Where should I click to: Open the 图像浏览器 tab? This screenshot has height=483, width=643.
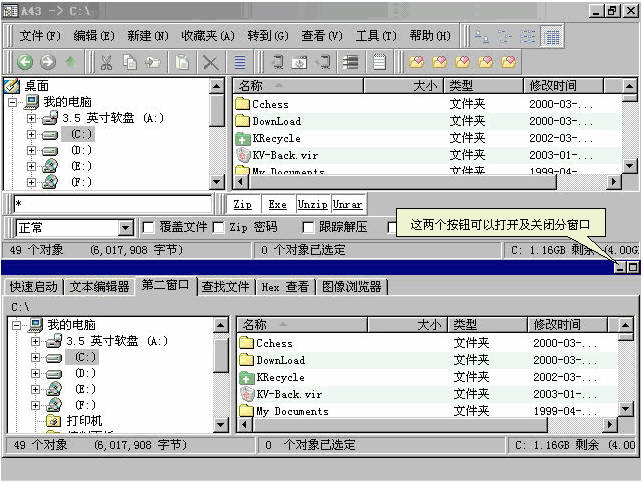[351, 287]
